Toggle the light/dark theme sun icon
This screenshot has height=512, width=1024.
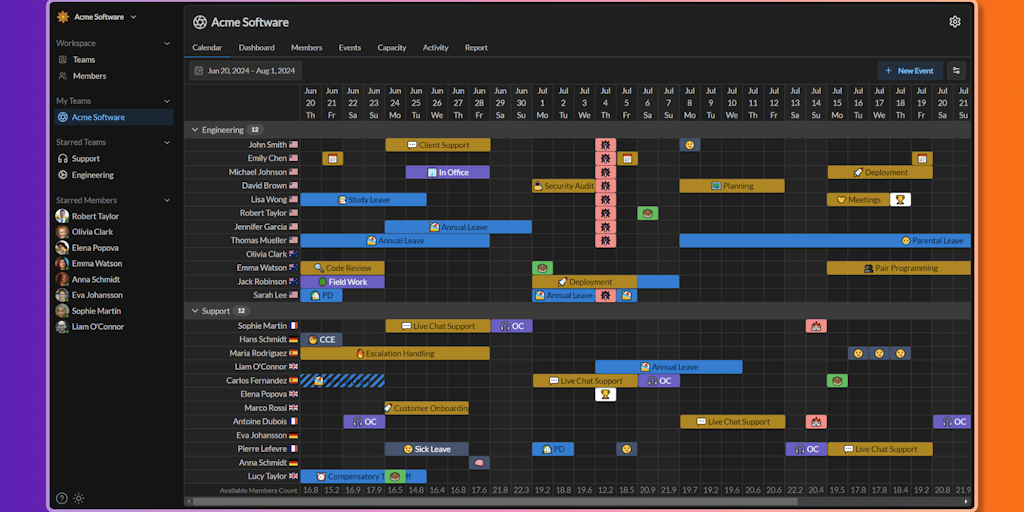pyautogui.click(x=79, y=498)
